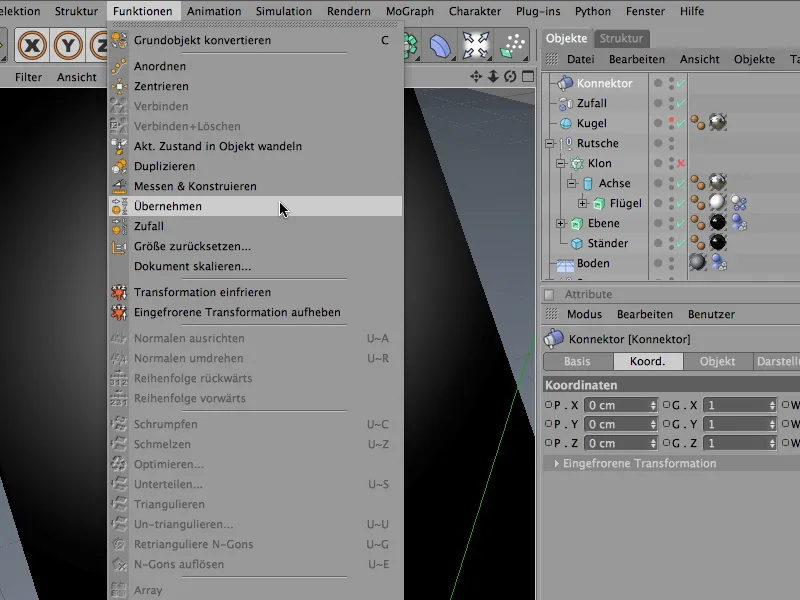
Task: Click the P . X input field
Action: (x=620, y=405)
